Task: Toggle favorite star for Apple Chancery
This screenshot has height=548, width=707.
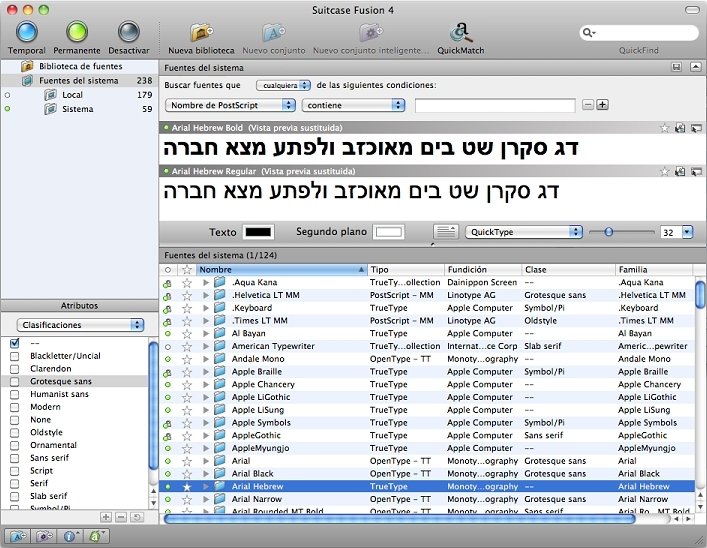Action: pos(187,385)
